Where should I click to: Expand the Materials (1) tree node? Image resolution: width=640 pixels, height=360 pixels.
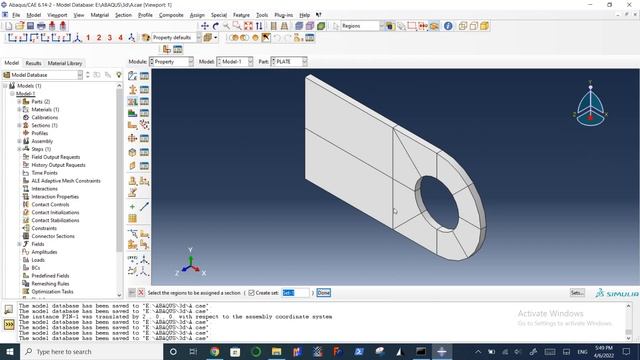(x=19, y=109)
